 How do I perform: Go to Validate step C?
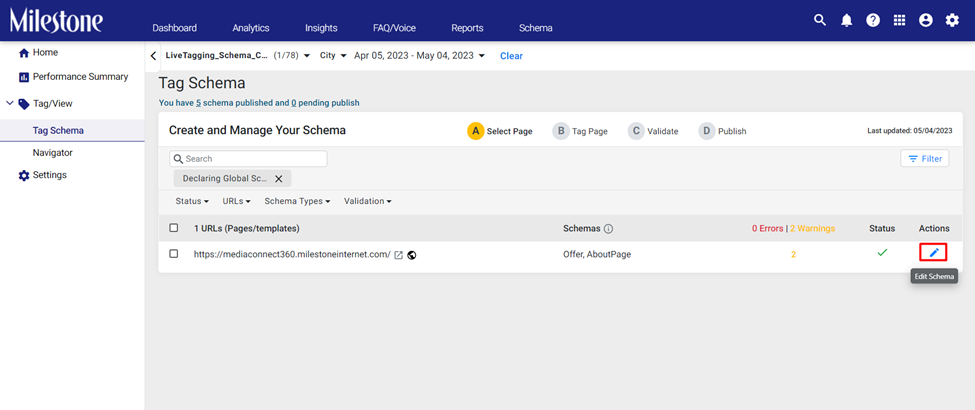pos(653,131)
